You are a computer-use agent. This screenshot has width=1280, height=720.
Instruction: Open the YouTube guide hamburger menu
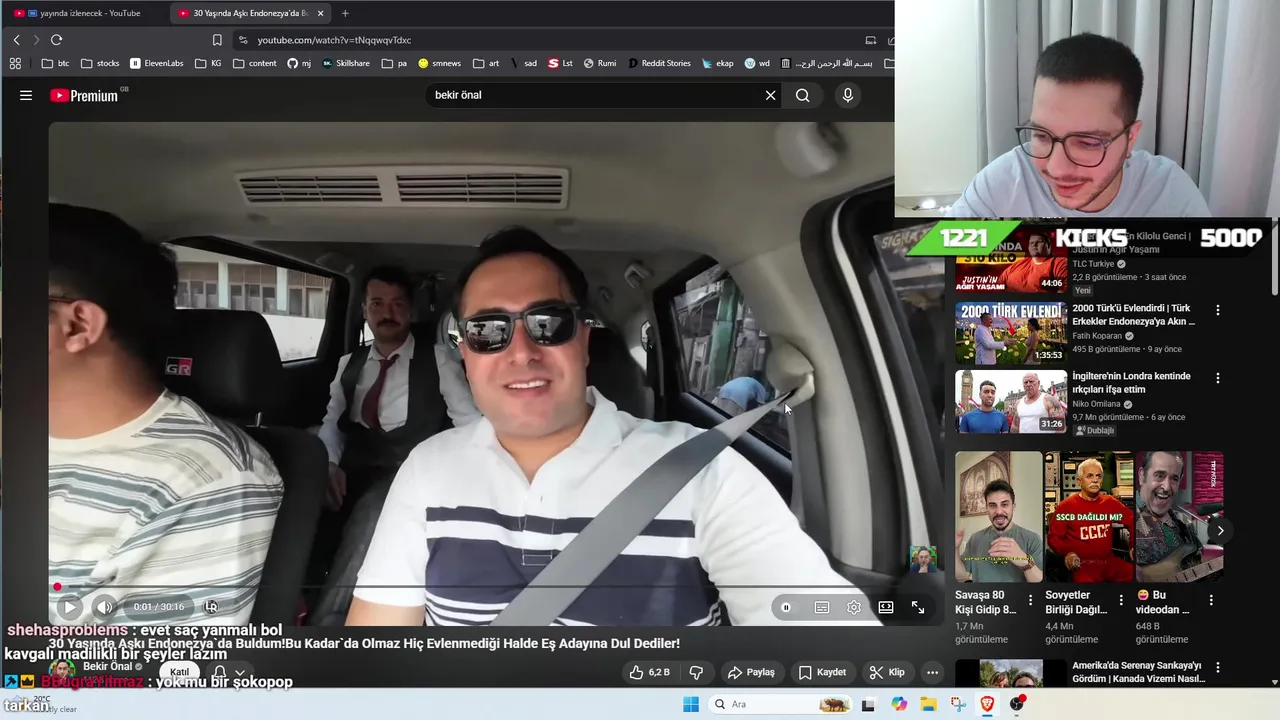26,95
